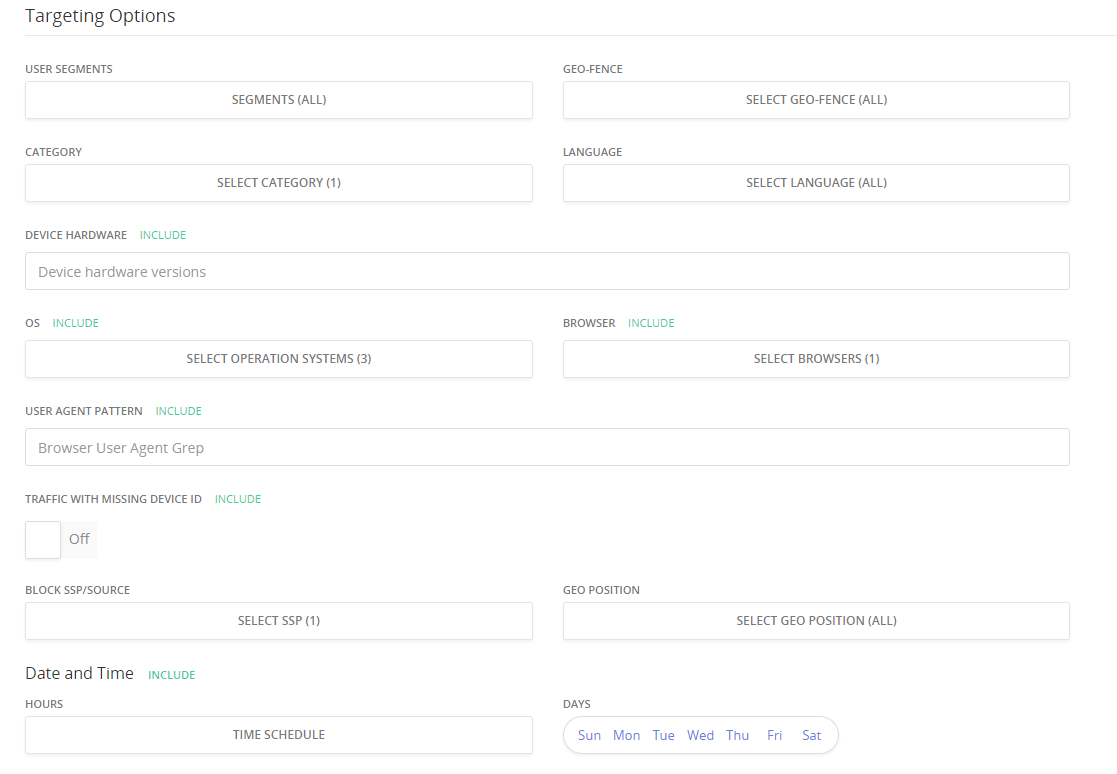Open Select Geo Position (All) selector
The width and height of the screenshot is (1117, 774).
816,621
